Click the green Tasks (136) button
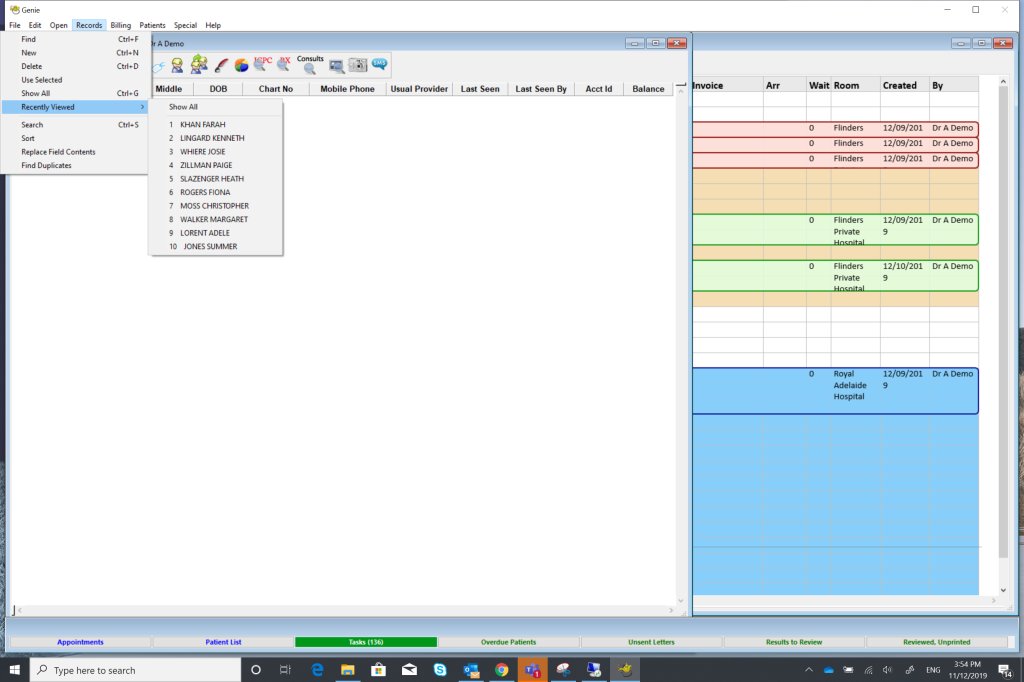The image size is (1024, 682). pos(366,642)
